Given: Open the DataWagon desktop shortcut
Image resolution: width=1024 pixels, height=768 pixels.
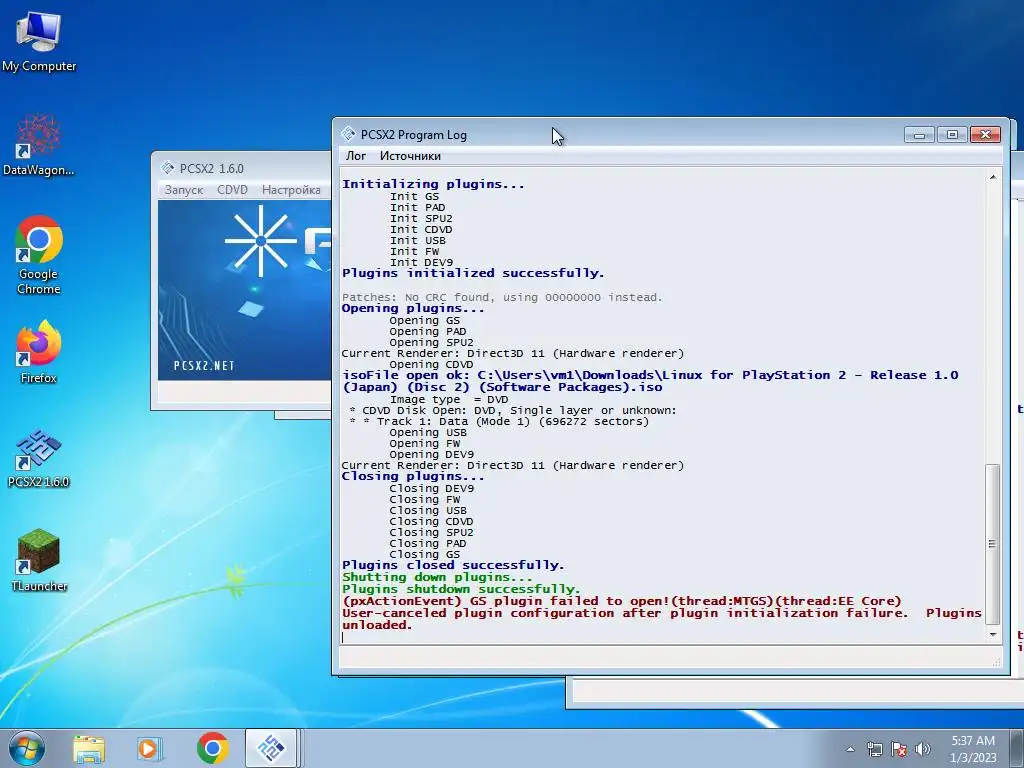Looking at the screenshot, I should point(39,145).
